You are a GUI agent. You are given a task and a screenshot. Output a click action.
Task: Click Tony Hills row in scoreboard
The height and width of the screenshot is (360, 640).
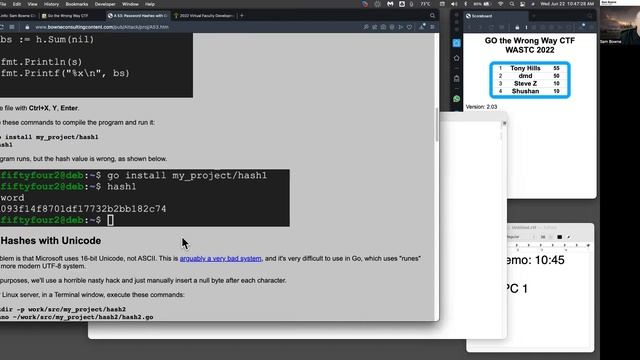pyautogui.click(x=529, y=68)
